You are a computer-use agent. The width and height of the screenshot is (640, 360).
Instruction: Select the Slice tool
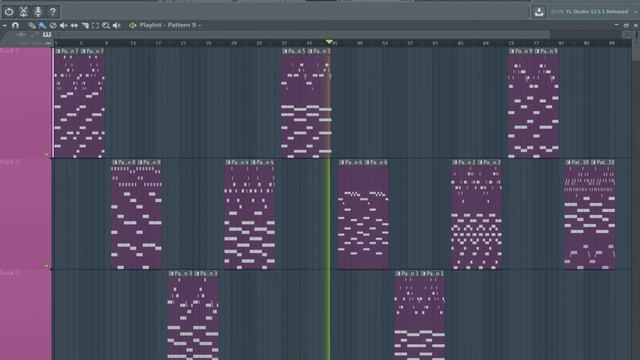coord(85,25)
